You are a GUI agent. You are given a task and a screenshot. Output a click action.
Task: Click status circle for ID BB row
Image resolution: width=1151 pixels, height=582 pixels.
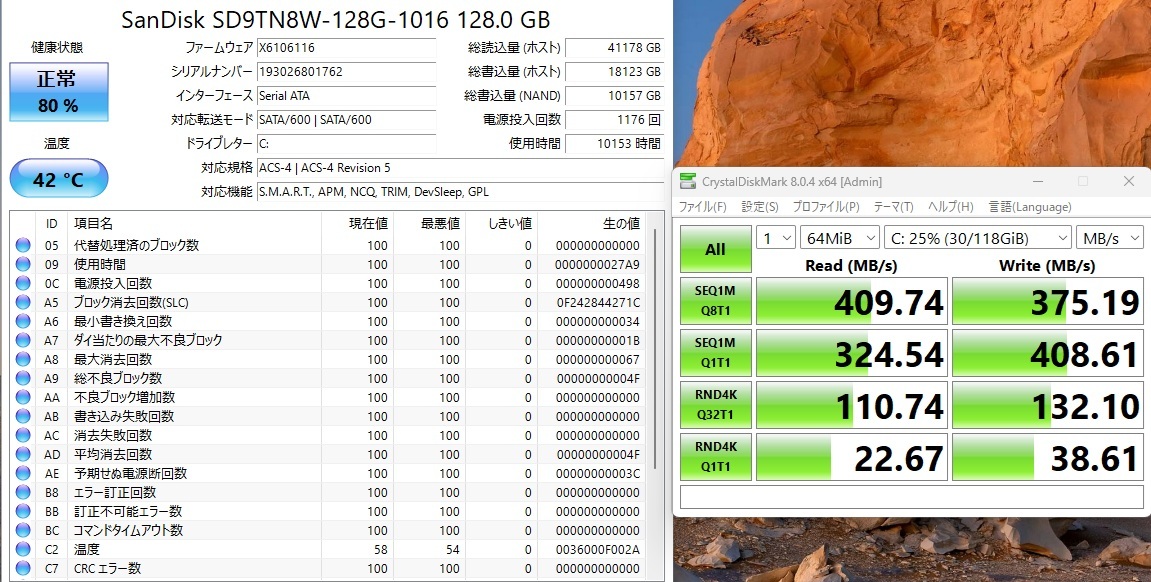(x=23, y=512)
